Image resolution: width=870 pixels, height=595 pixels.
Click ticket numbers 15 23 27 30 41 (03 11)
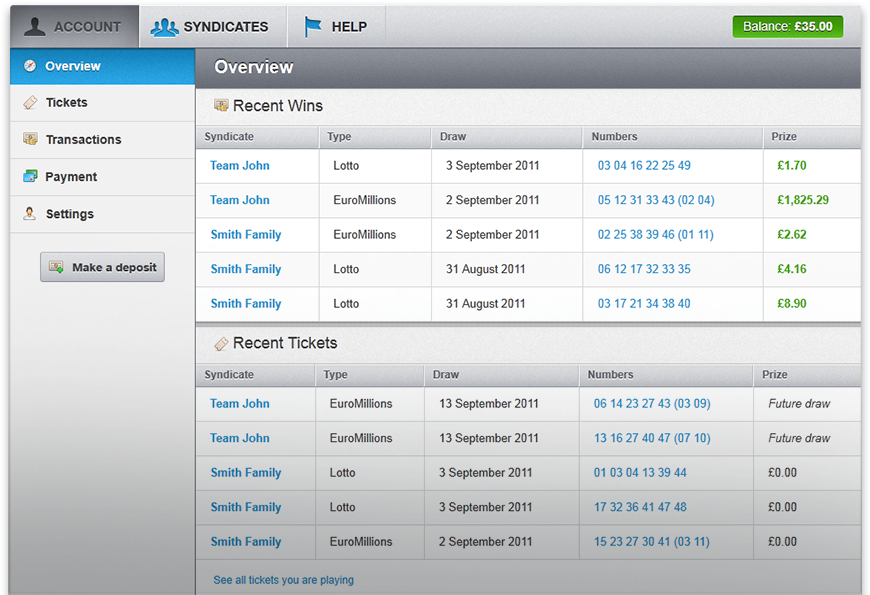click(652, 542)
